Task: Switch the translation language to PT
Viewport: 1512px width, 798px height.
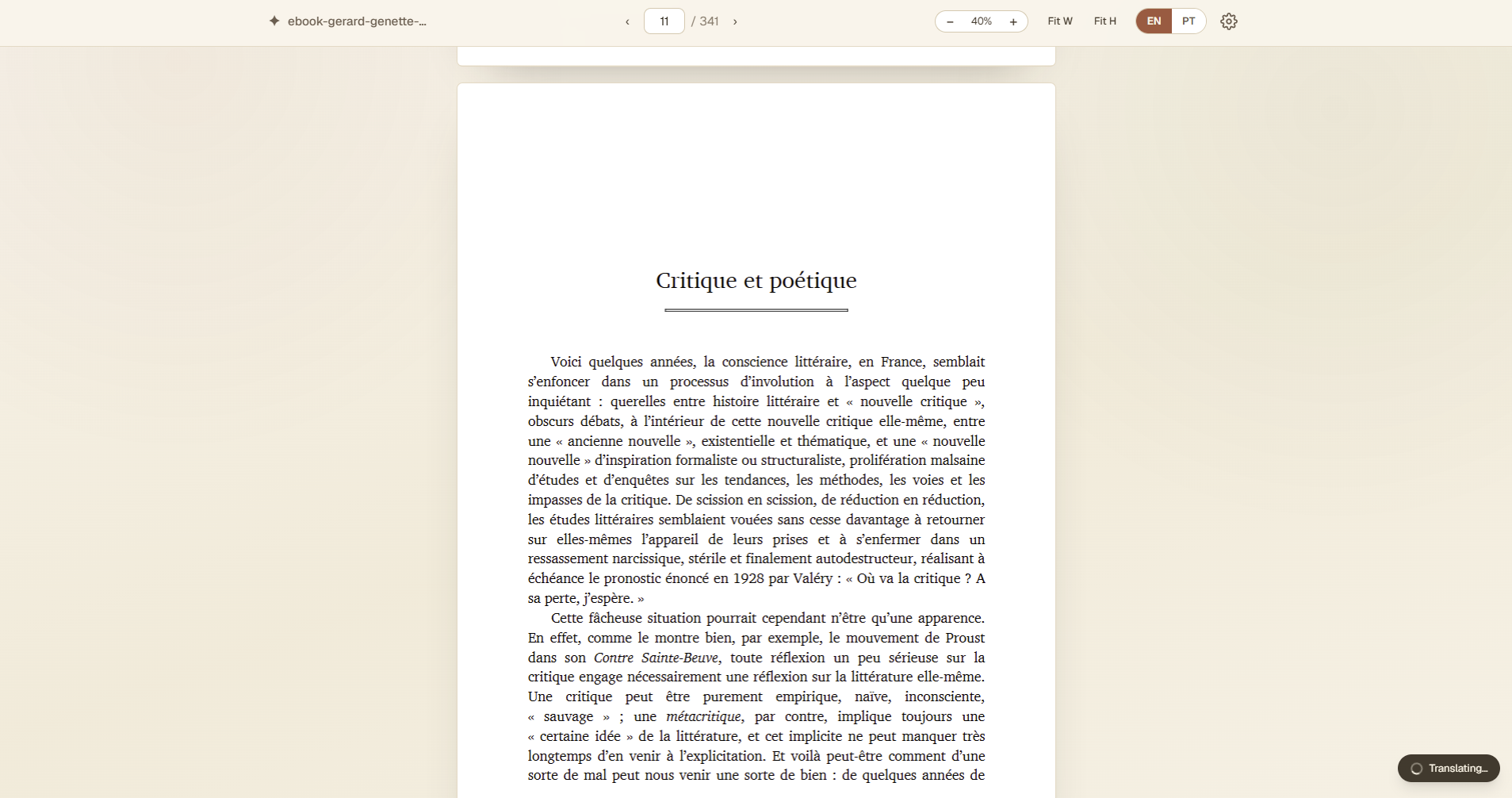Action: tap(1189, 21)
